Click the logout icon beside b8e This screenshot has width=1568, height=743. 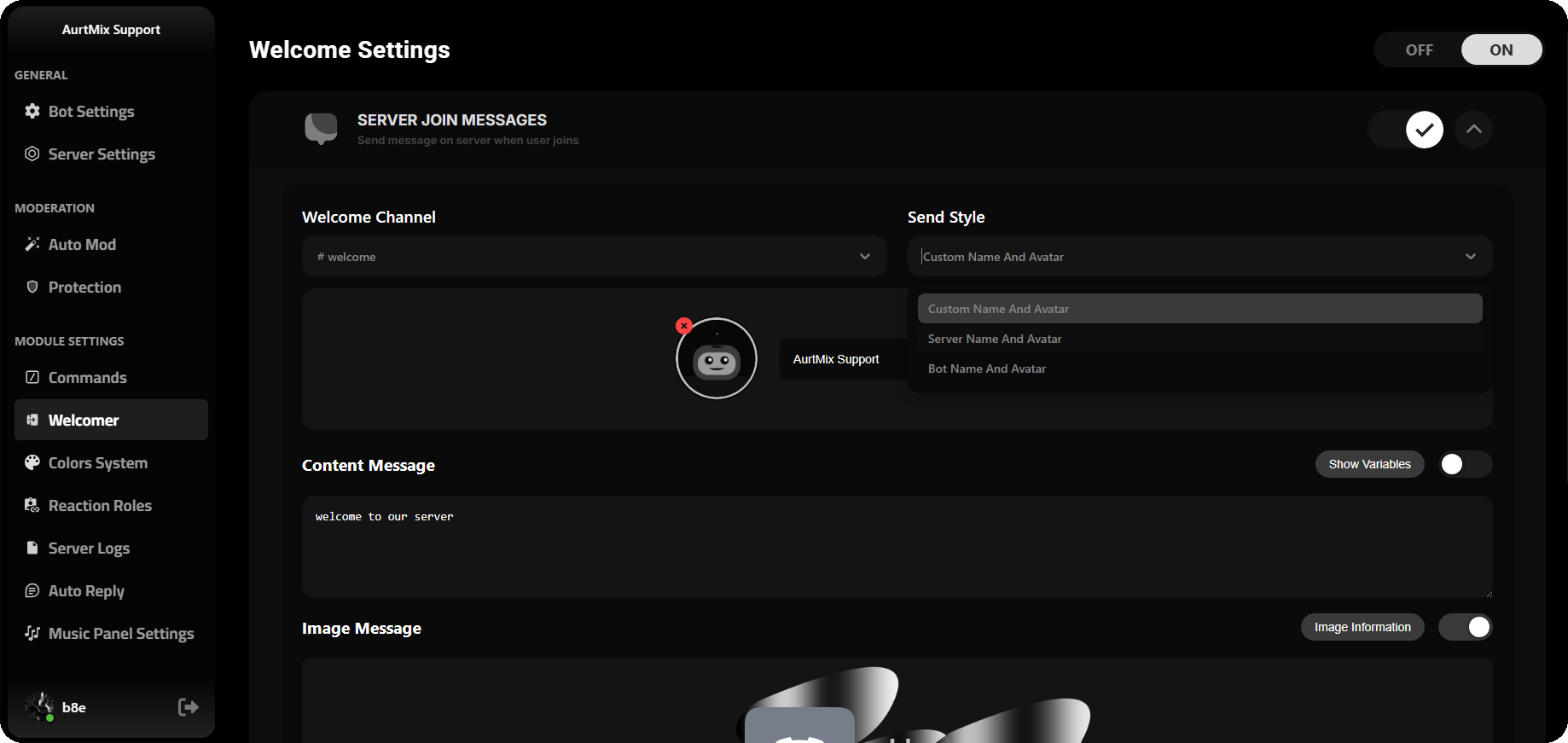click(x=188, y=706)
